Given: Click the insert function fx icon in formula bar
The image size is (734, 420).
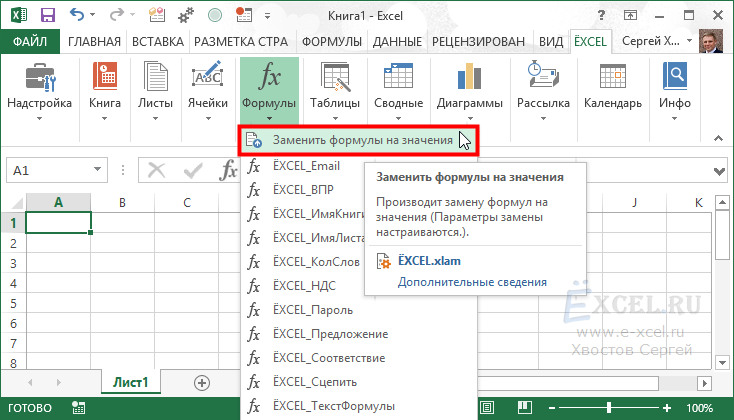Looking at the screenshot, I should pyautogui.click(x=228, y=170).
